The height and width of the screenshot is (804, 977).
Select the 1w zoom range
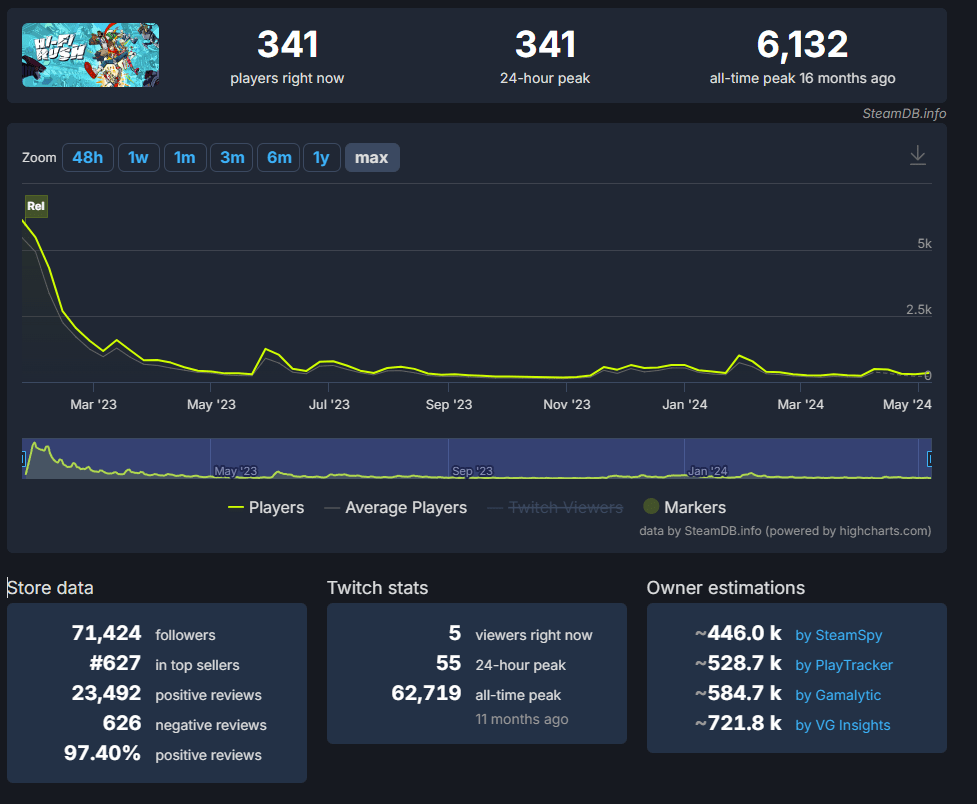click(138, 158)
